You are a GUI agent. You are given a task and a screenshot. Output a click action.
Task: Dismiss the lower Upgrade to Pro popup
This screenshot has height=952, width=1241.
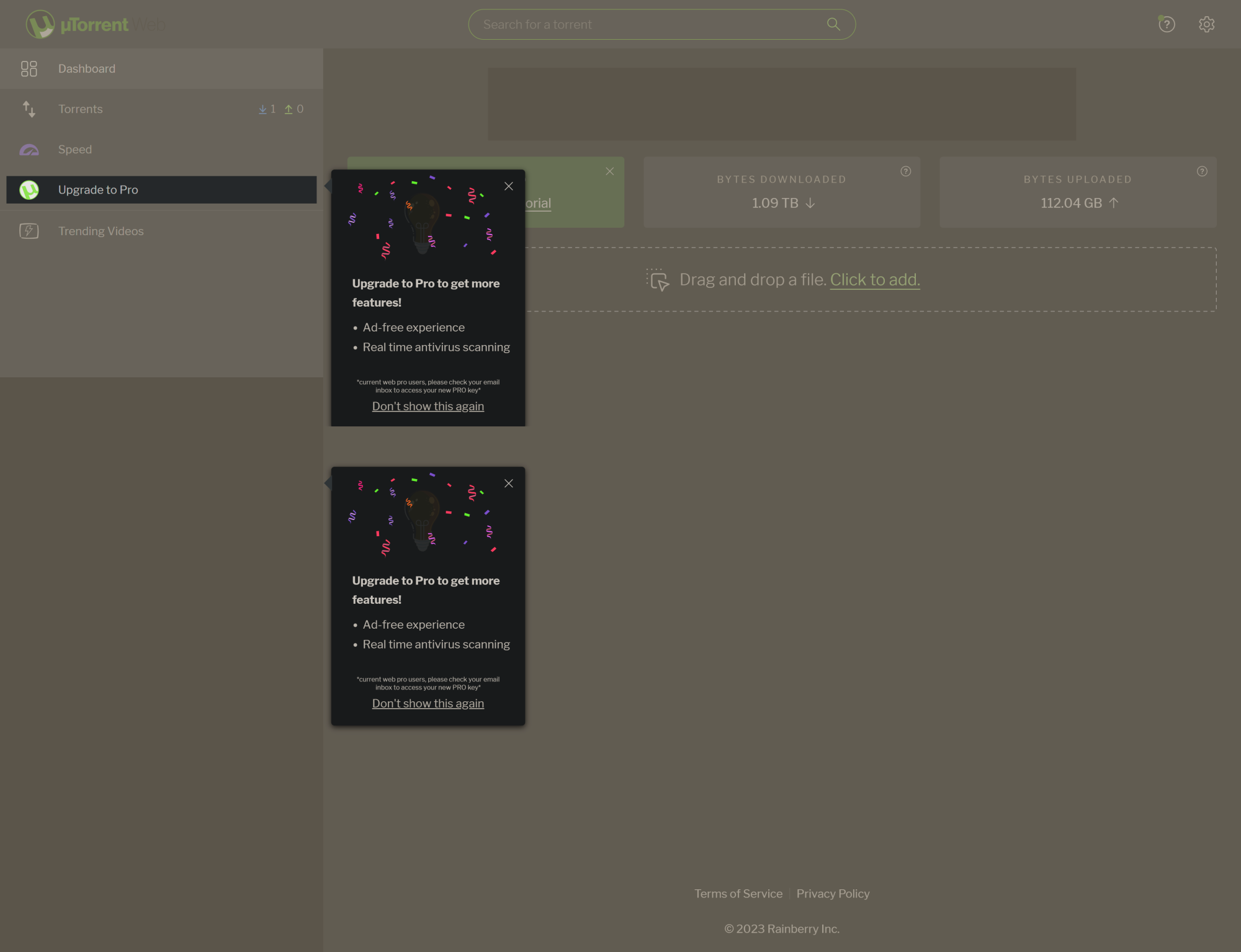pos(509,483)
